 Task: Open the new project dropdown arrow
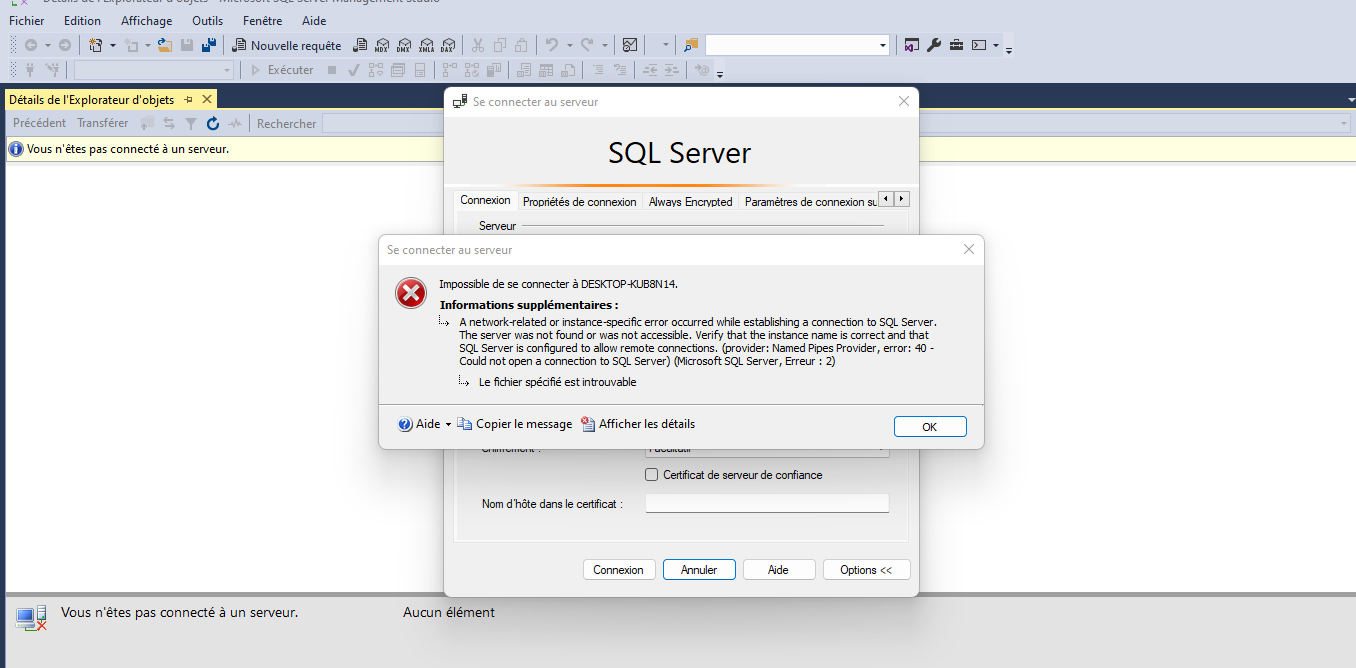[x=112, y=45]
